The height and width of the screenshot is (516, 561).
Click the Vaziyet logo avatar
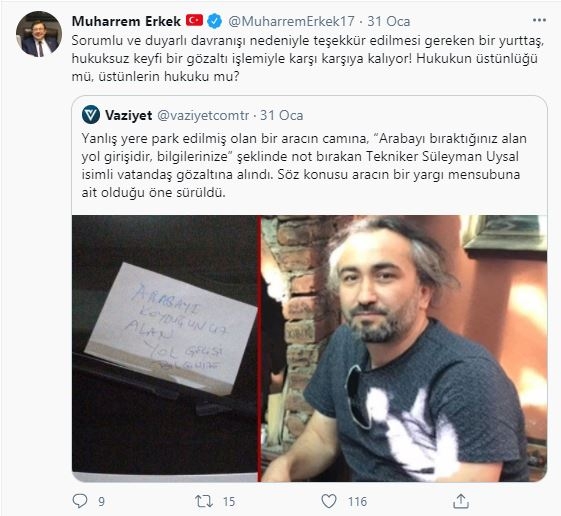[x=91, y=115]
